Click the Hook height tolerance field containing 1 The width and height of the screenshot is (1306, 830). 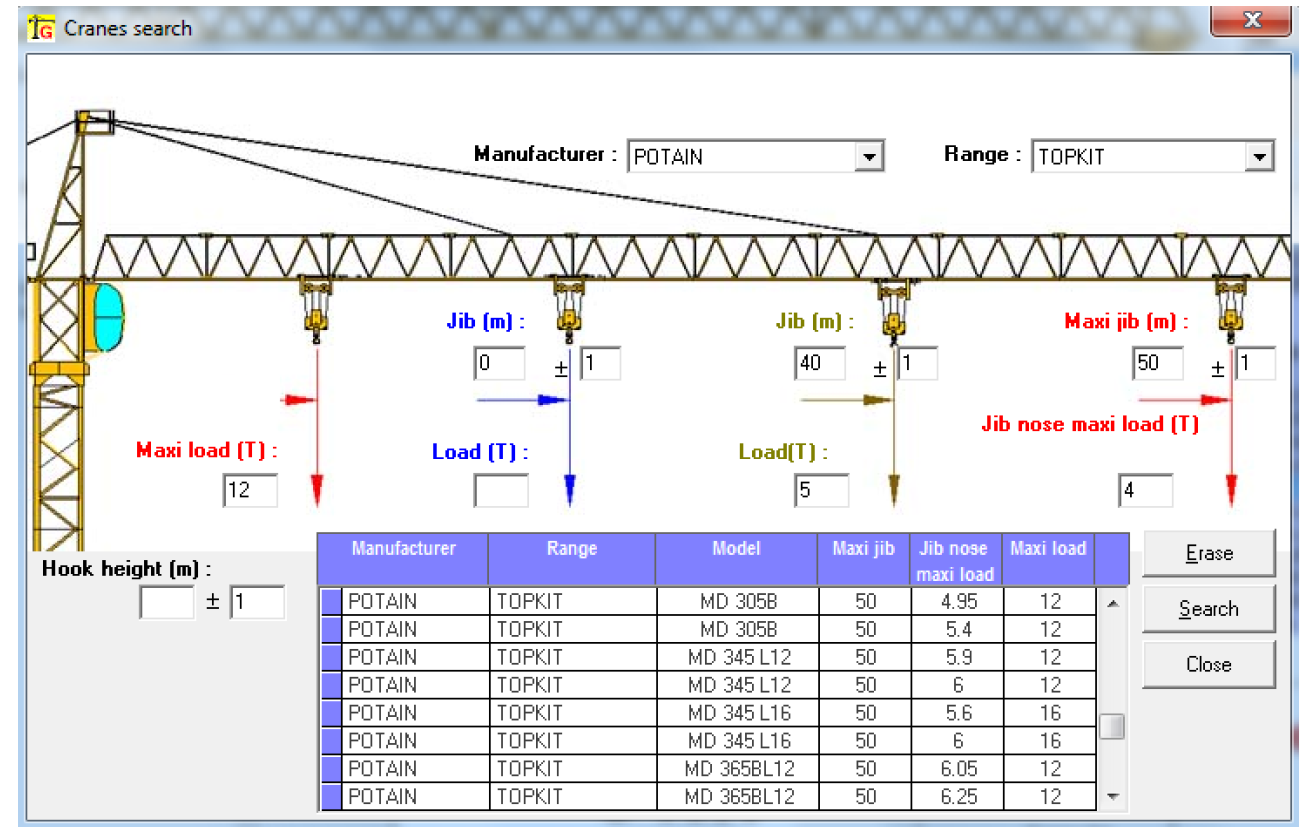[x=258, y=603]
